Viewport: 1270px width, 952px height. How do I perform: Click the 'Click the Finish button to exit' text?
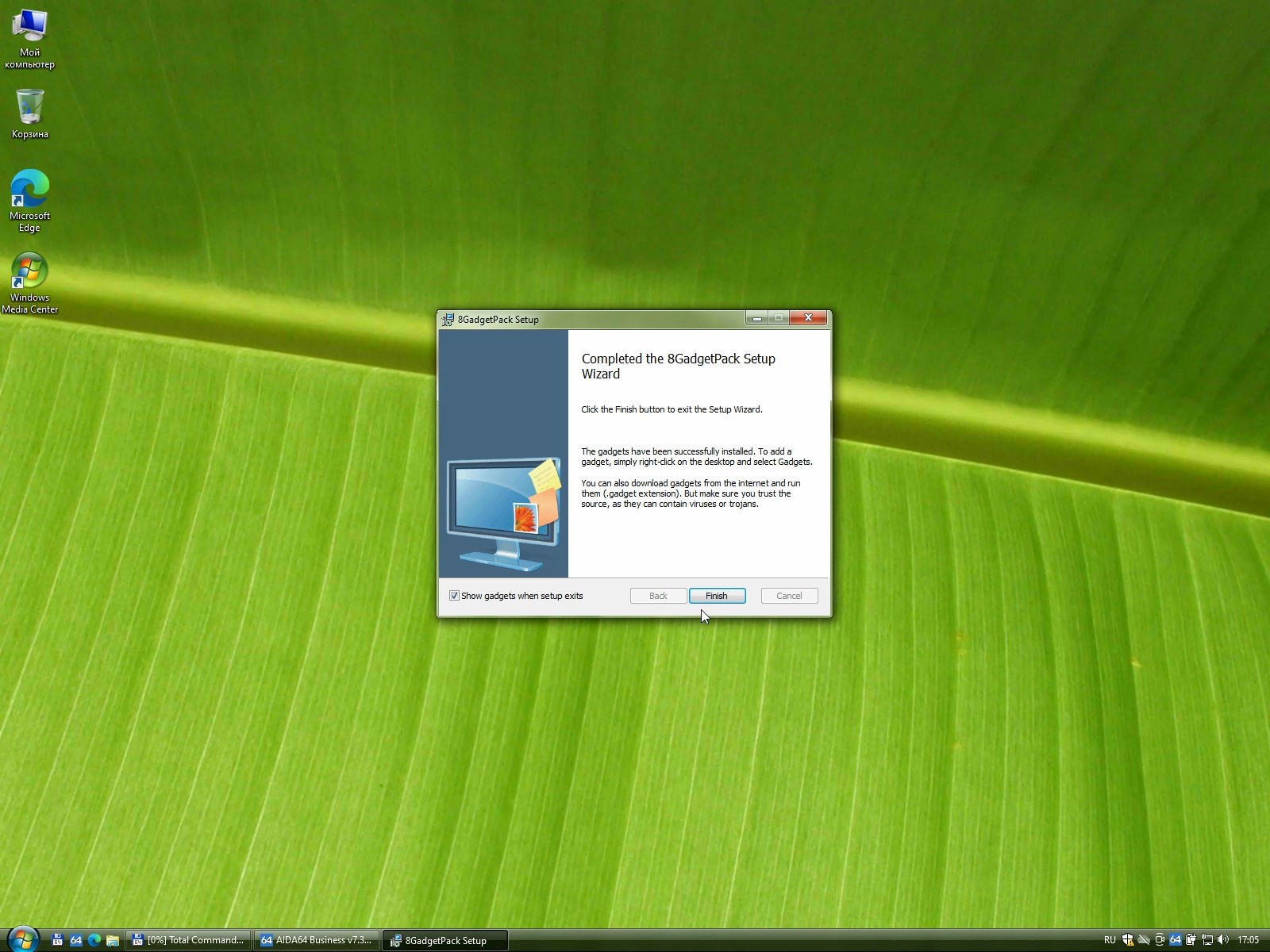tap(672, 409)
